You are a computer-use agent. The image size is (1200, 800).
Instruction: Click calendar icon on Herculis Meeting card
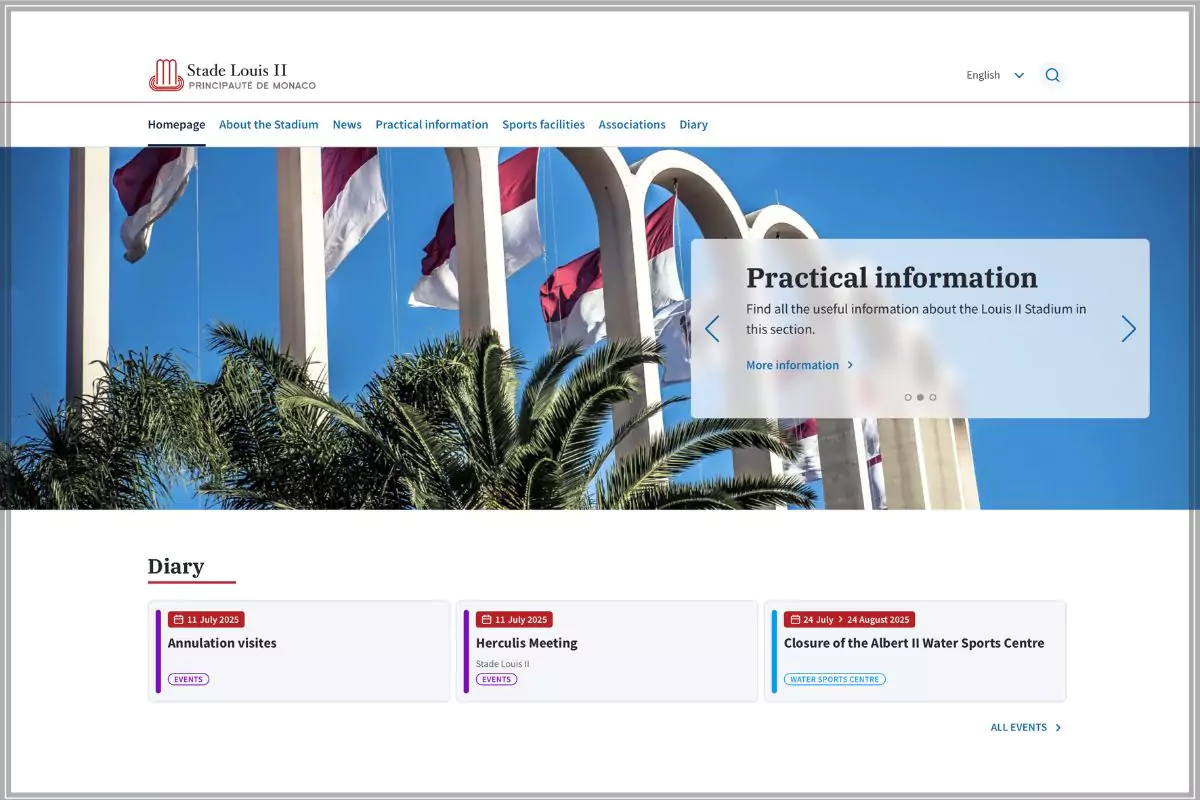[x=487, y=620]
